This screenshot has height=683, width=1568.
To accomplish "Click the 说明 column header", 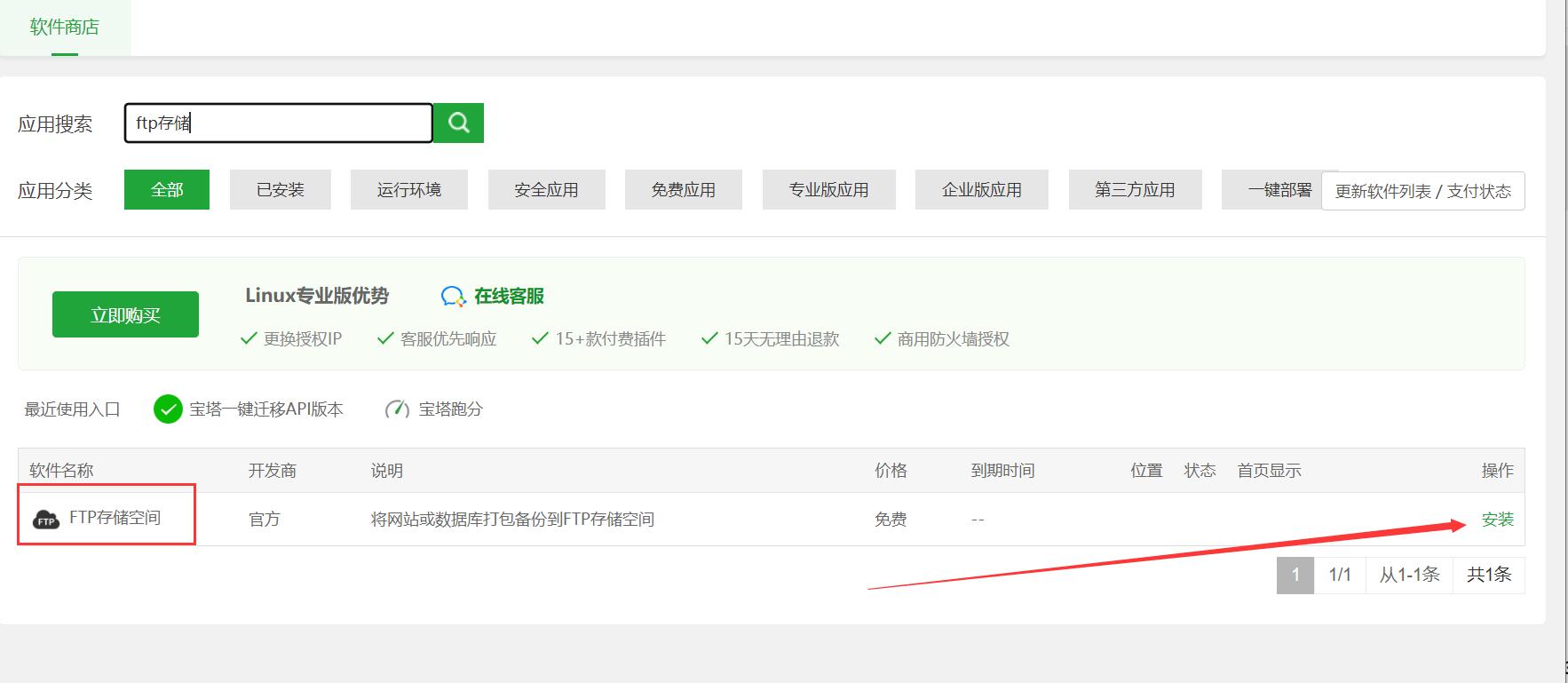I will [x=387, y=471].
